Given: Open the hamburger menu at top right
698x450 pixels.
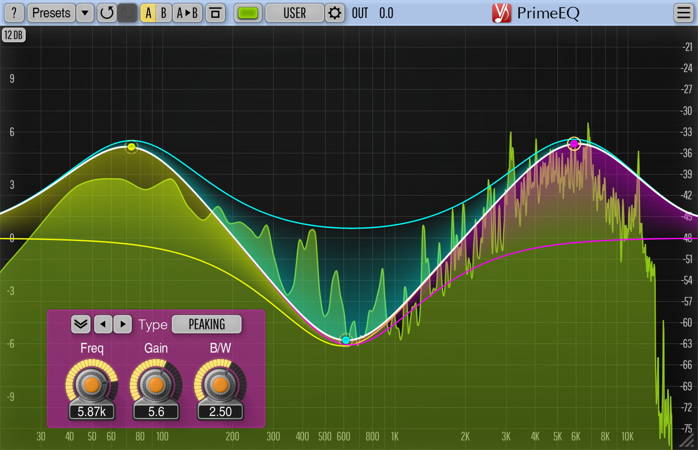Looking at the screenshot, I should 683,13.
